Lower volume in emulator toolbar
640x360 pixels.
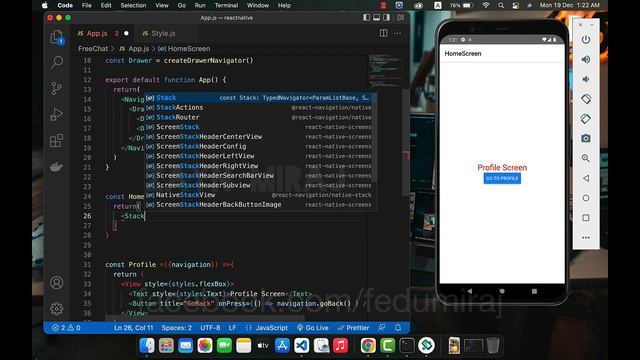(585, 79)
